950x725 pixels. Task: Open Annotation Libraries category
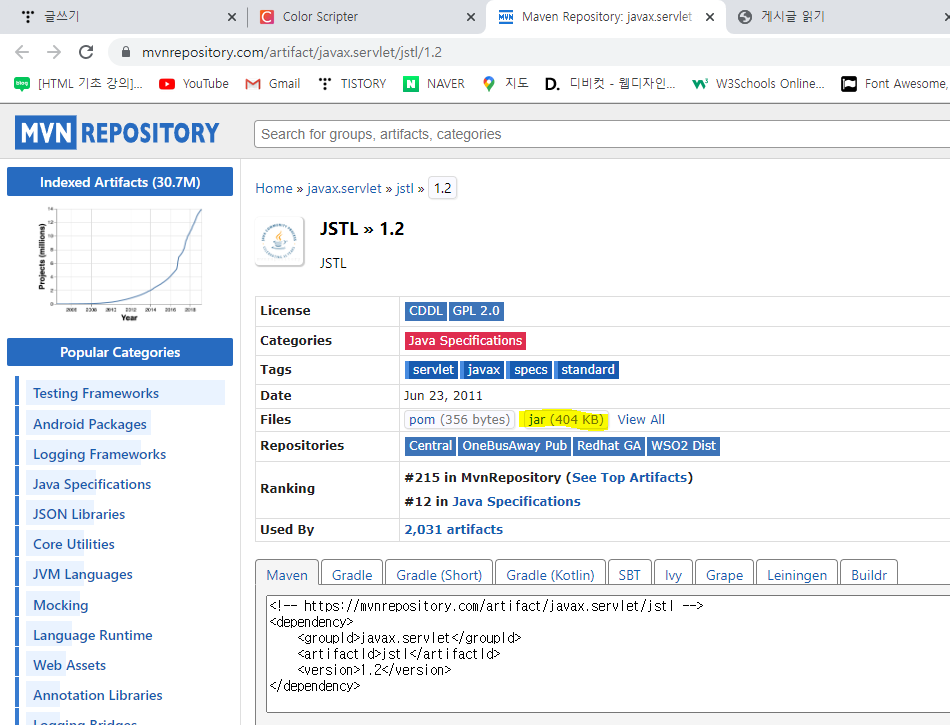(x=98, y=695)
